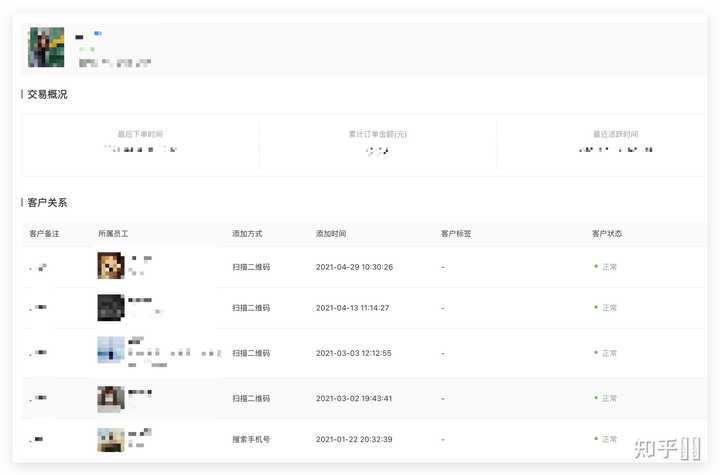720x475 pixels.
Task: Click employee avatar in the 2021-03-03 row
Action: 110,351
